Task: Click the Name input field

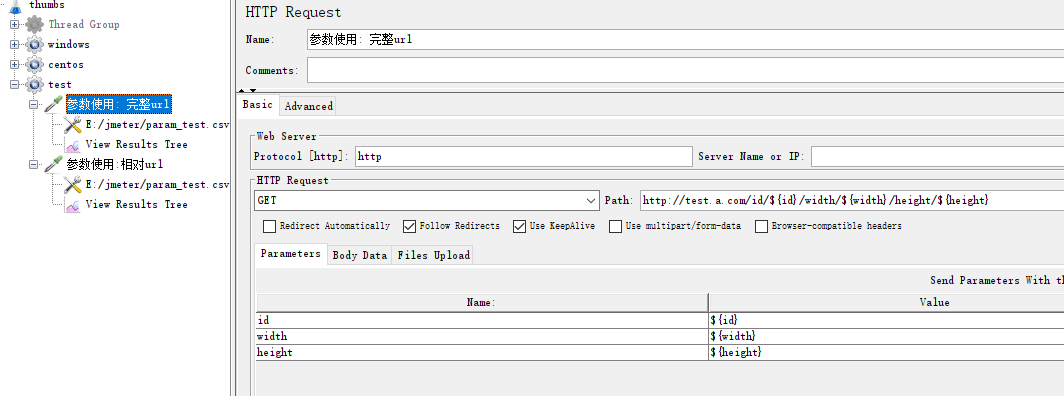Action: point(685,39)
